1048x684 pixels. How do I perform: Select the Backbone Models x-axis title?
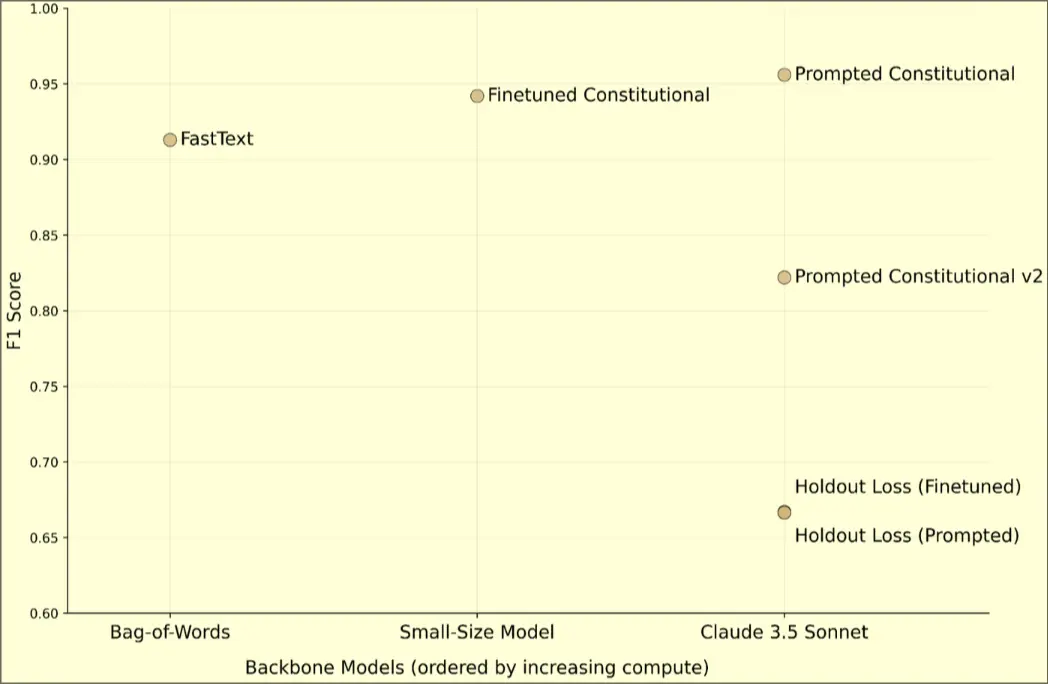477,667
